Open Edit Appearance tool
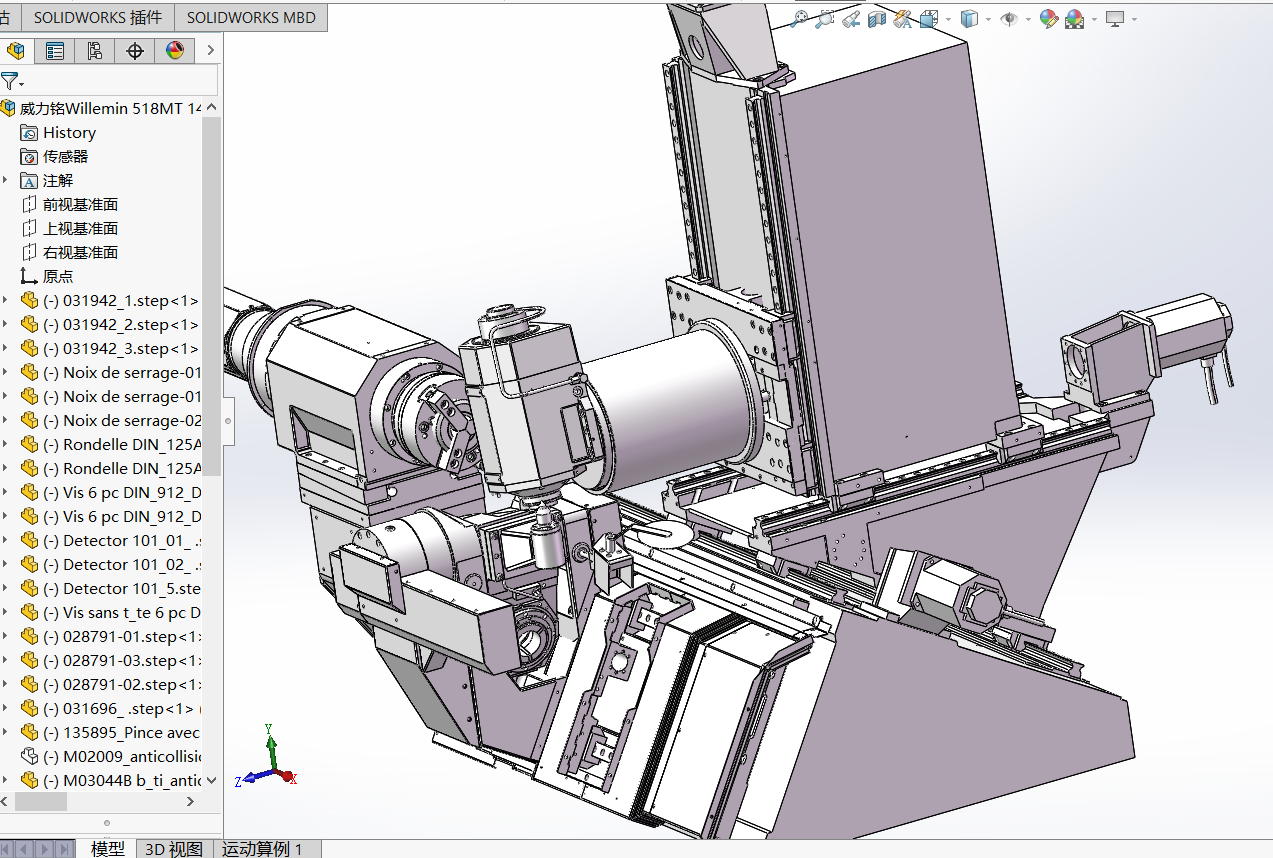The width and height of the screenshot is (1273, 858). coord(1048,18)
